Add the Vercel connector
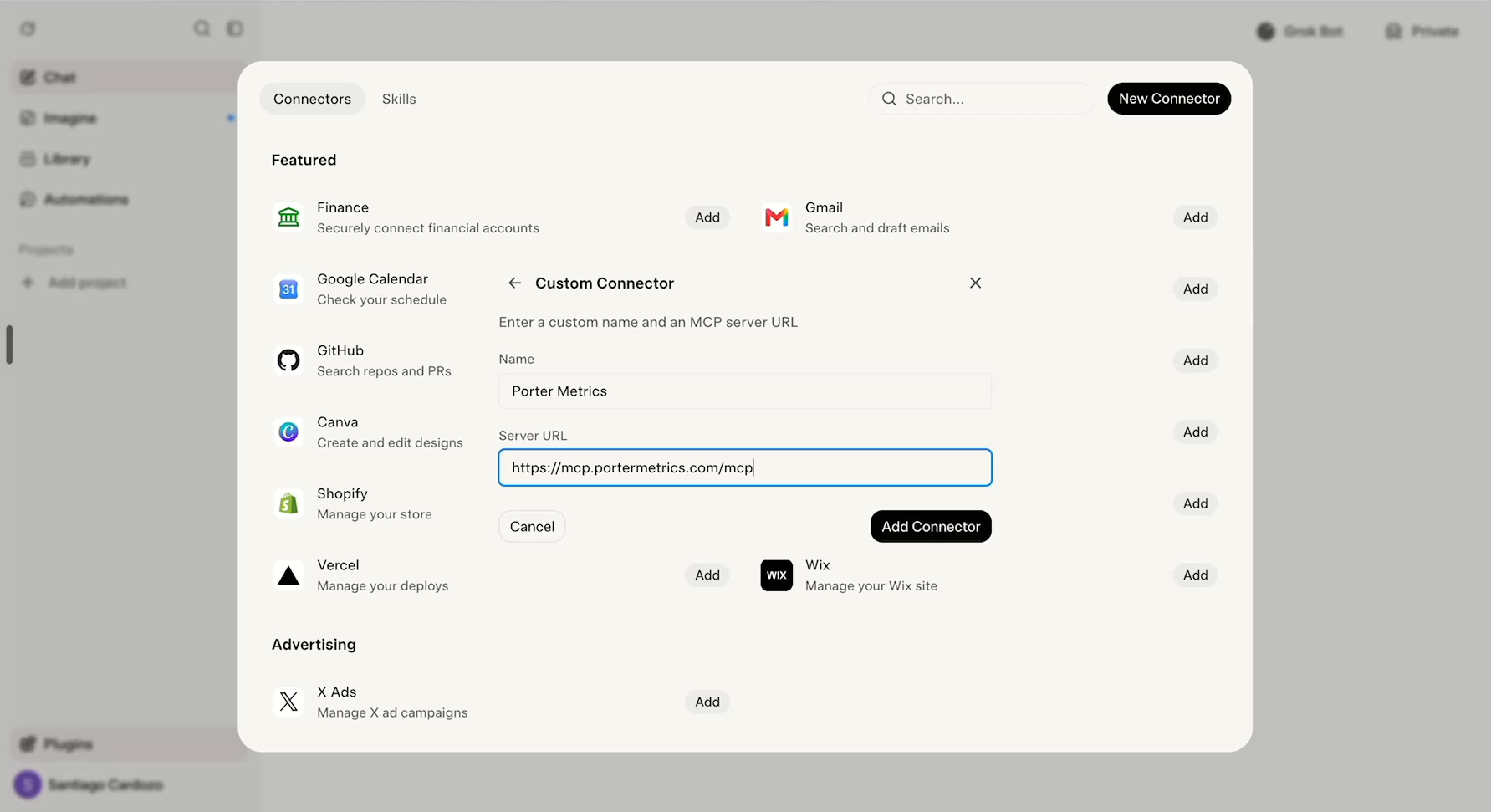This screenshot has height=812, width=1491. [707, 575]
